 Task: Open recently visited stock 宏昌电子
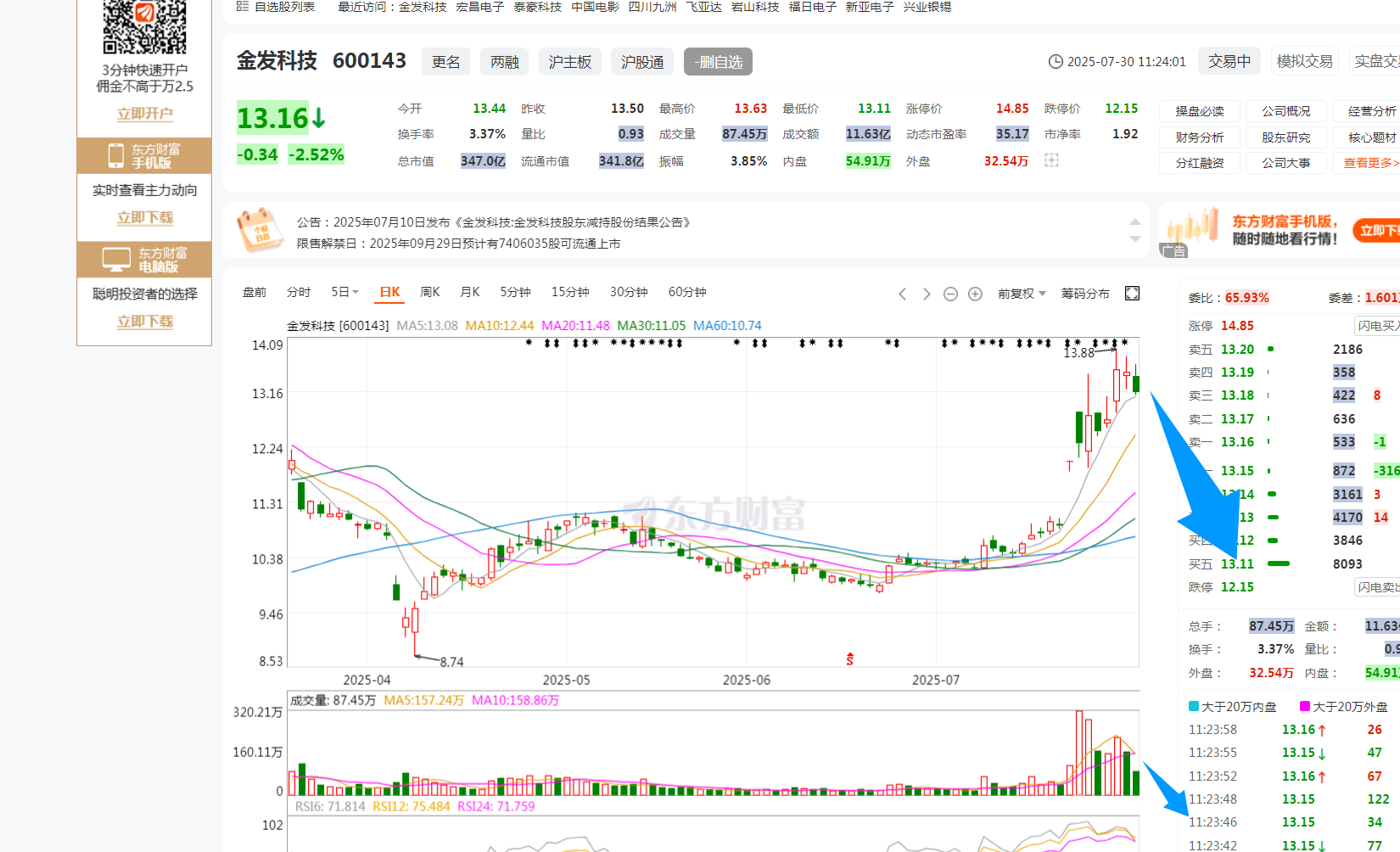click(479, 7)
